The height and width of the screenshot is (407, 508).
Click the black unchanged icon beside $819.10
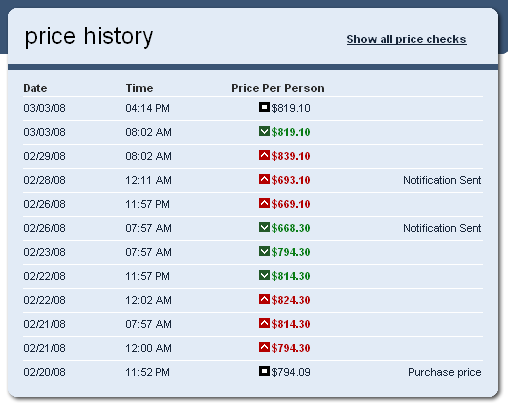(264, 107)
